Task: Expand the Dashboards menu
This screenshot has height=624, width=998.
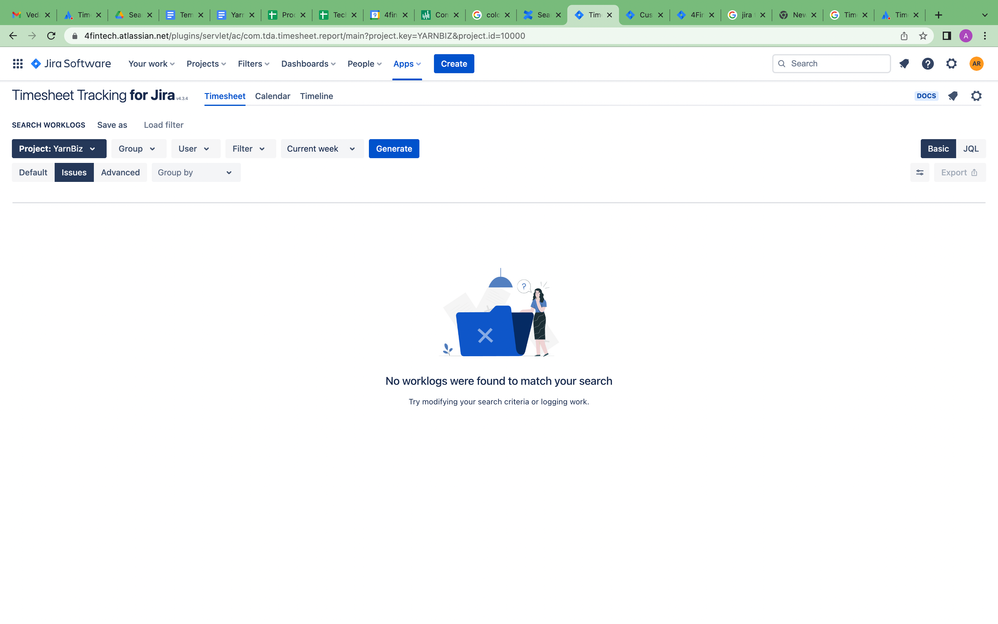Action: pyautogui.click(x=308, y=64)
